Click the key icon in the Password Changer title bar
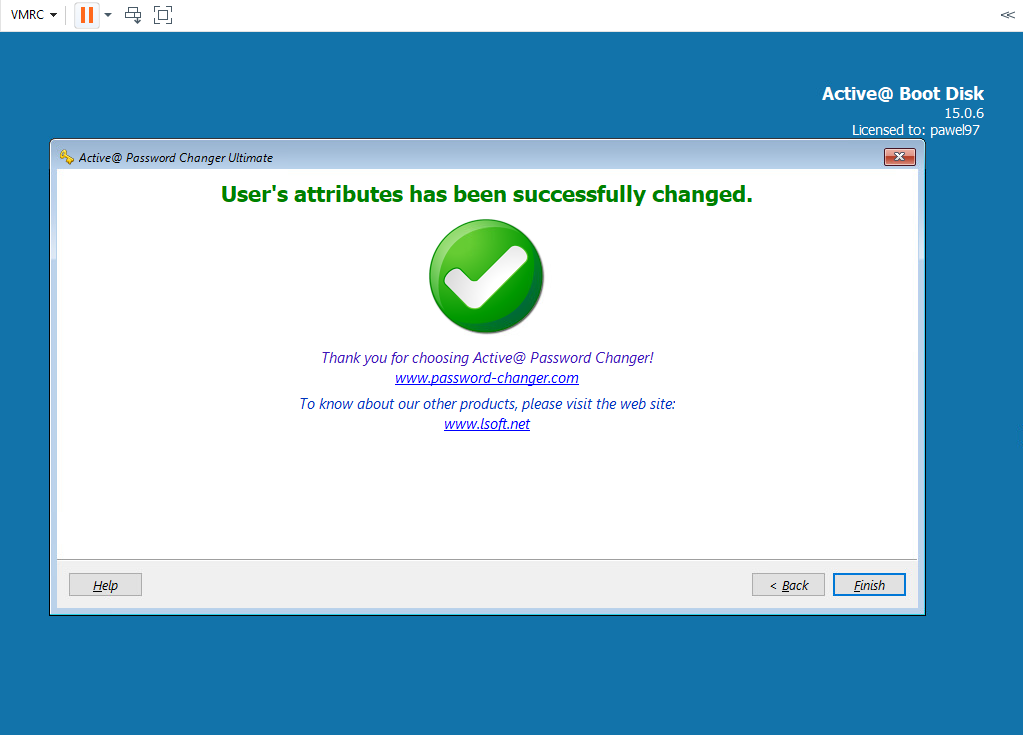Viewport: 1023px width, 735px height. click(66, 157)
